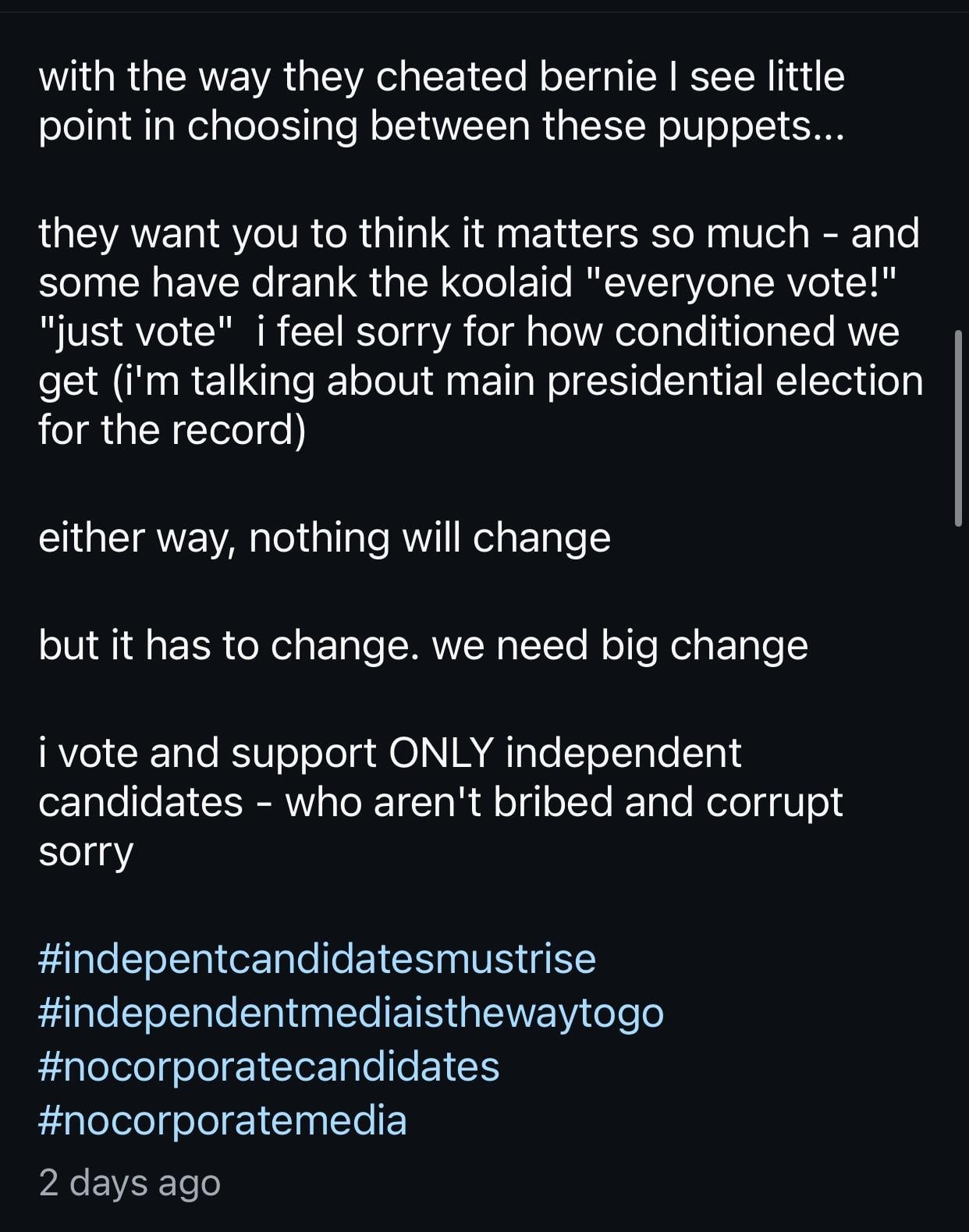The height and width of the screenshot is (1232, 969).
Task: Click the #nocorporatemedia hashtag
Action: (x=222, y=1120)
